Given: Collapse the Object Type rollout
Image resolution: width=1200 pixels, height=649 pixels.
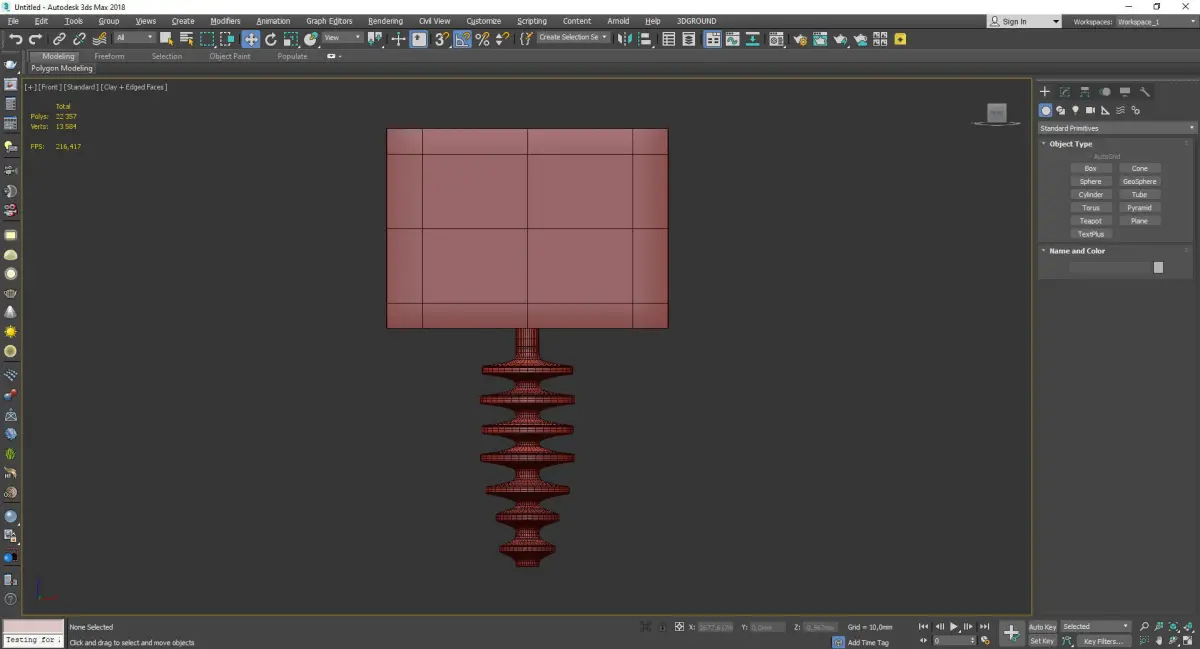Looking at the screenshot, I should [x=1070, y=144].
